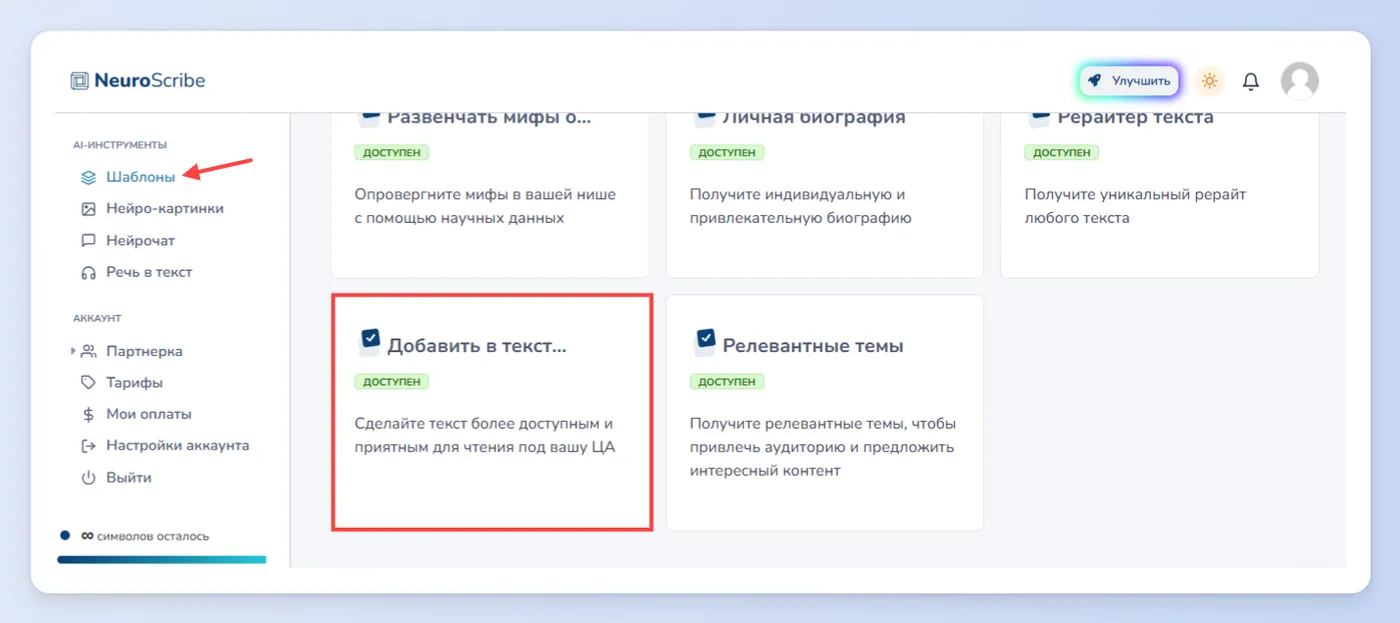This screenshot has height=623, width=1400.
Task: Click the Речь в текст headphones icon
Action: [x=88, y=272]
